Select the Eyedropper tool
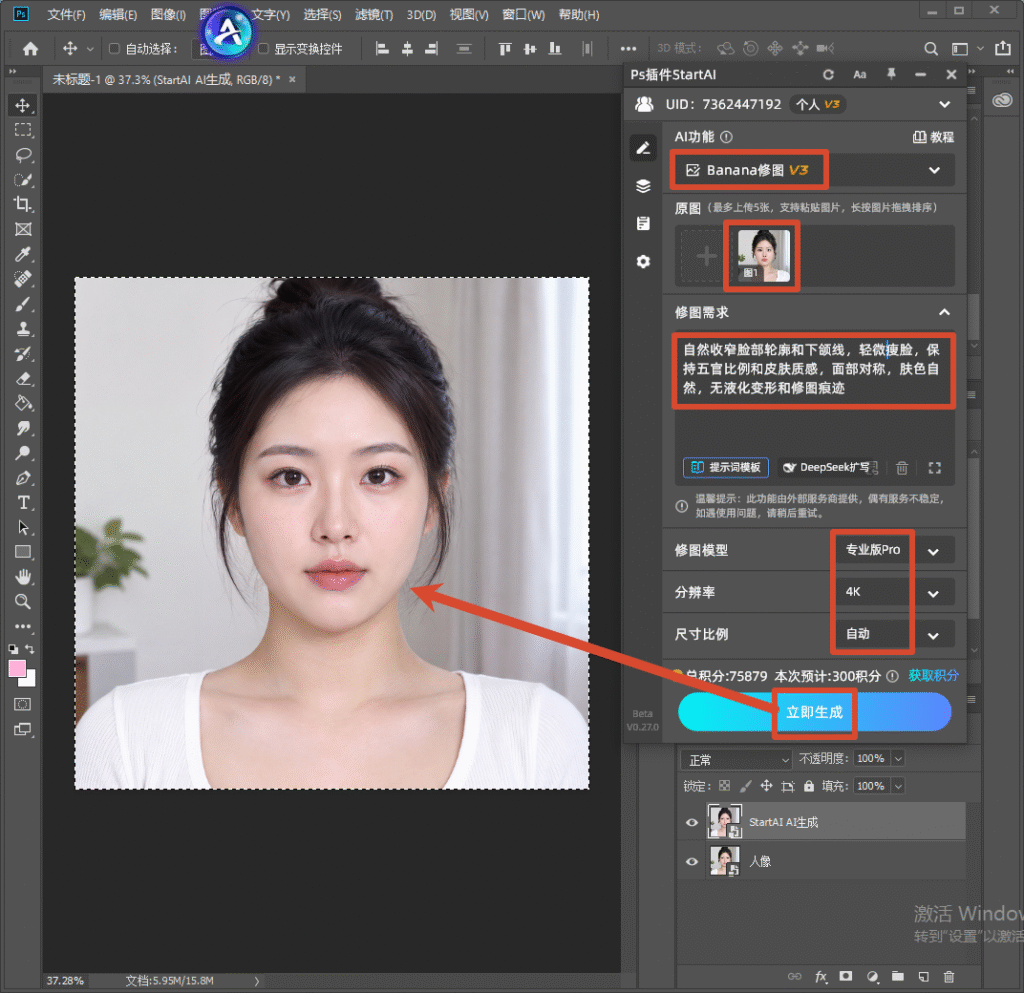Screen dimensions: 1024x993 tap(23, 254)
